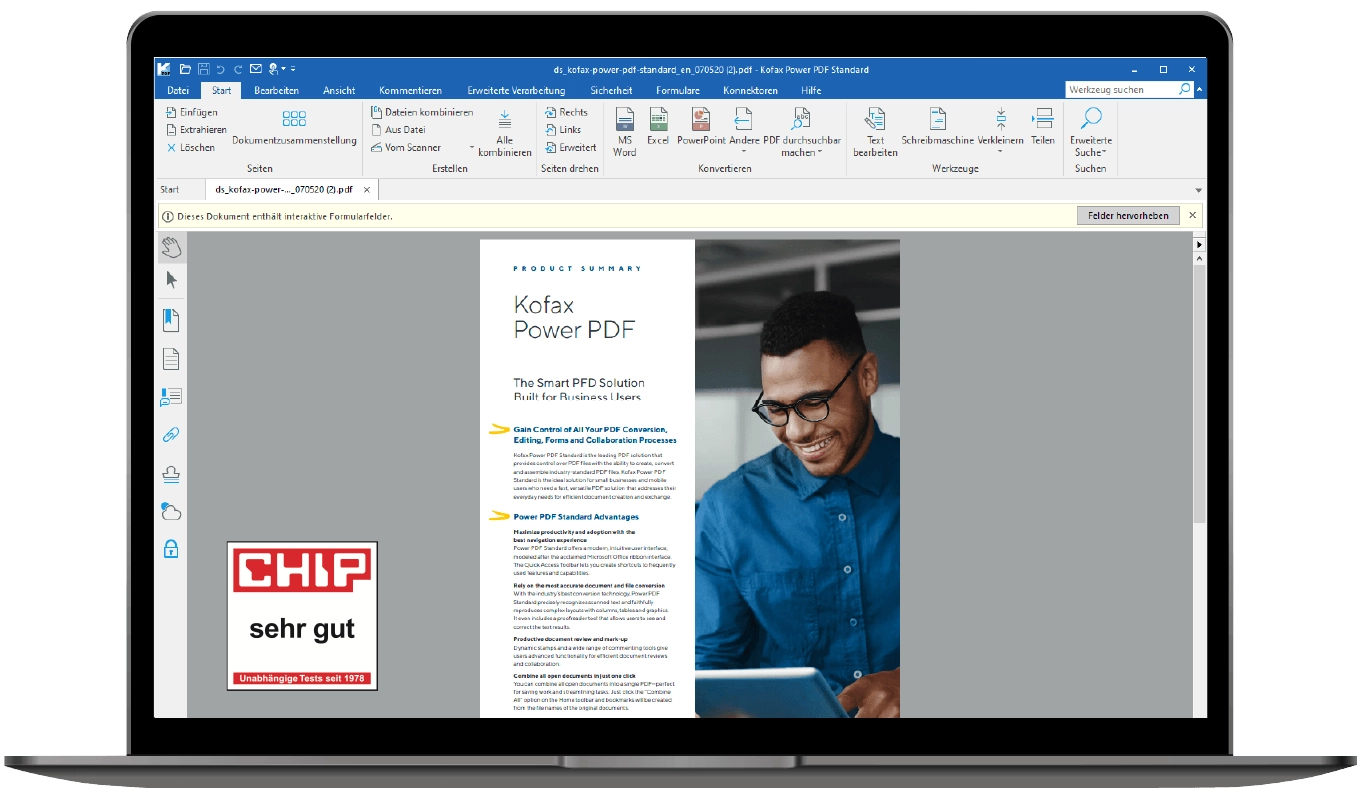Screen dimensions: 1360x799
Task: Open the pages panel in sidebar
Action: pyautogui.click(x=171, y=358)
